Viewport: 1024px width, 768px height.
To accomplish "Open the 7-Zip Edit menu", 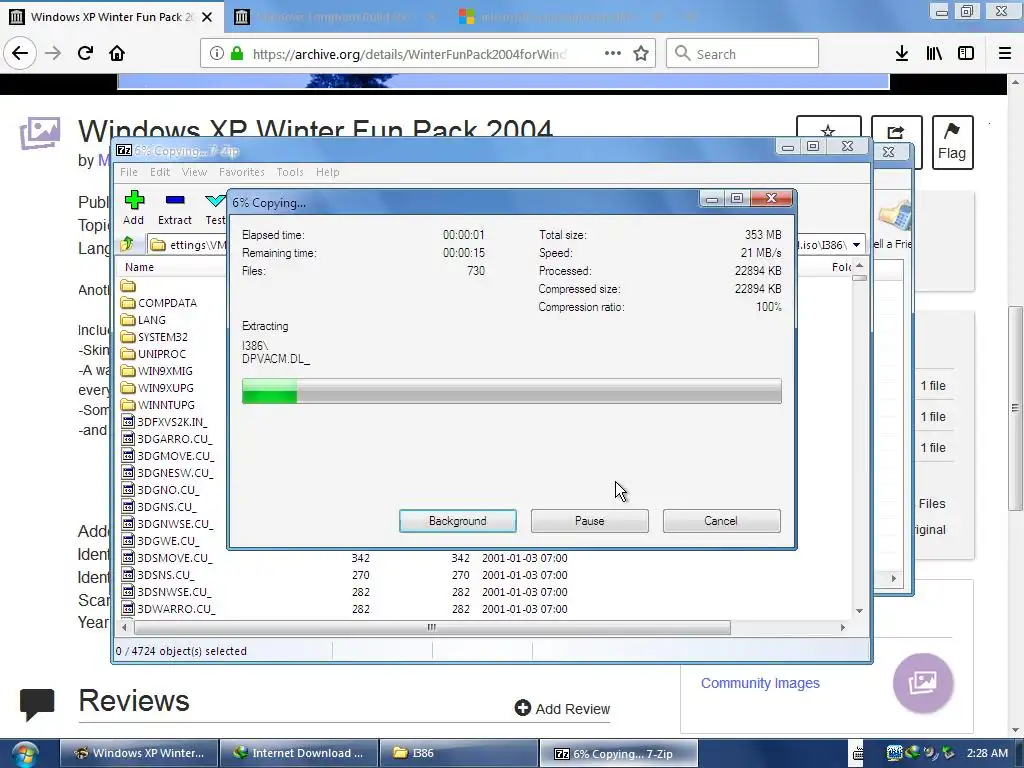I will 160,172.
